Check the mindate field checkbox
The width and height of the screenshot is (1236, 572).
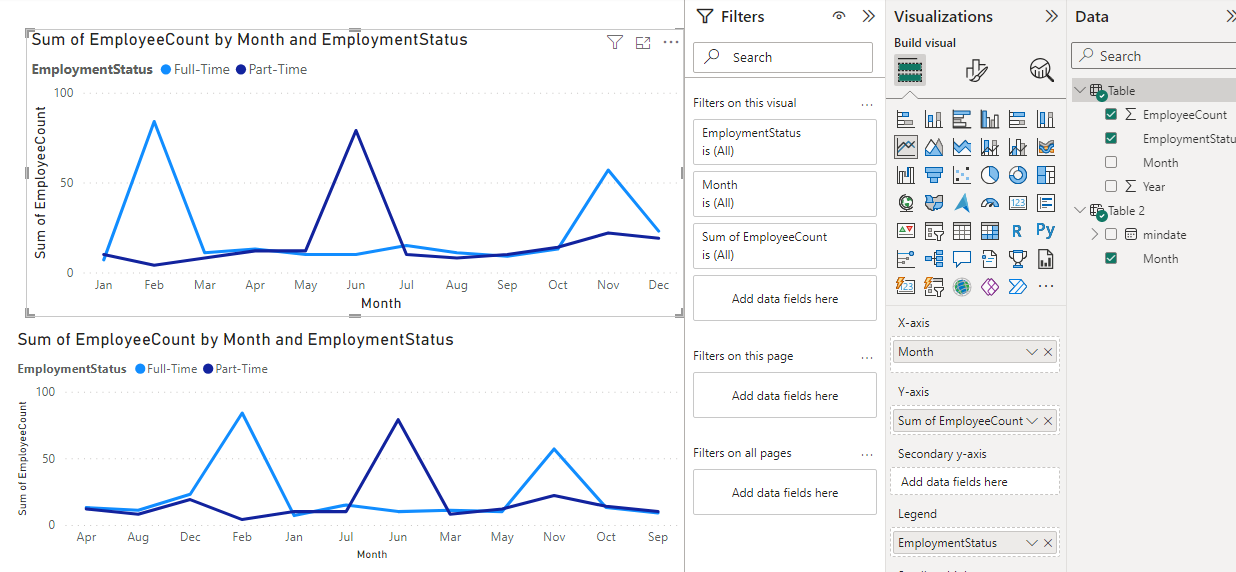[1111, 235]
